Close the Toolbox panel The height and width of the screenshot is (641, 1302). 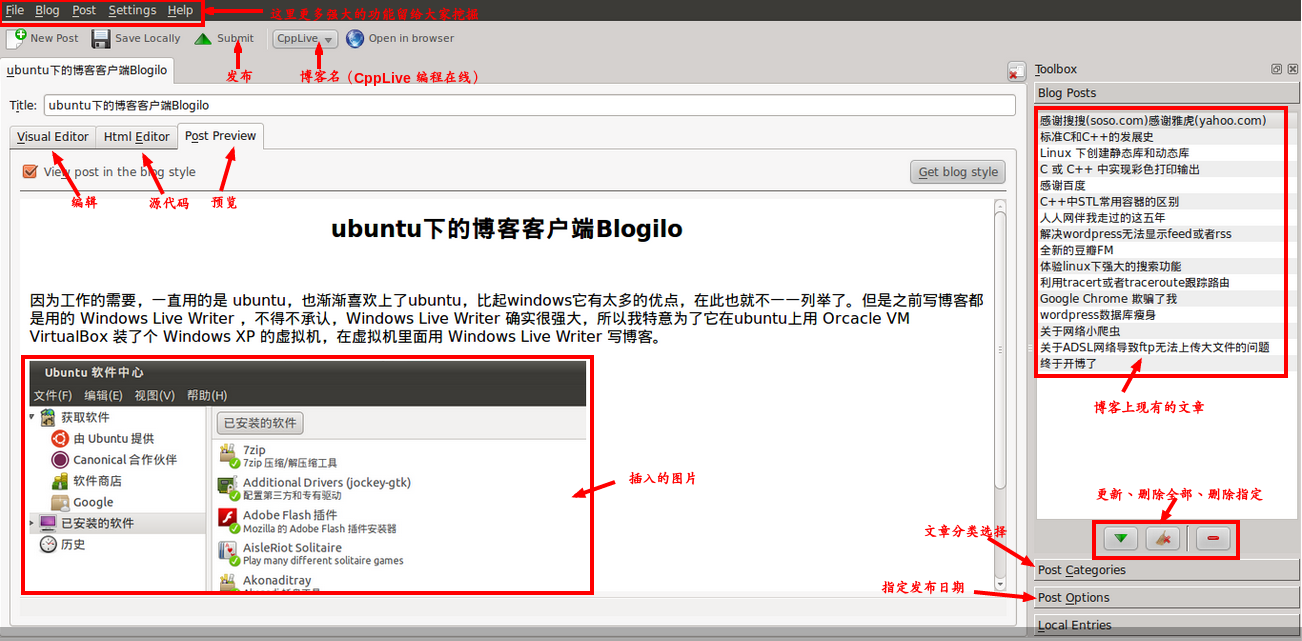[x=1292, y=69]
